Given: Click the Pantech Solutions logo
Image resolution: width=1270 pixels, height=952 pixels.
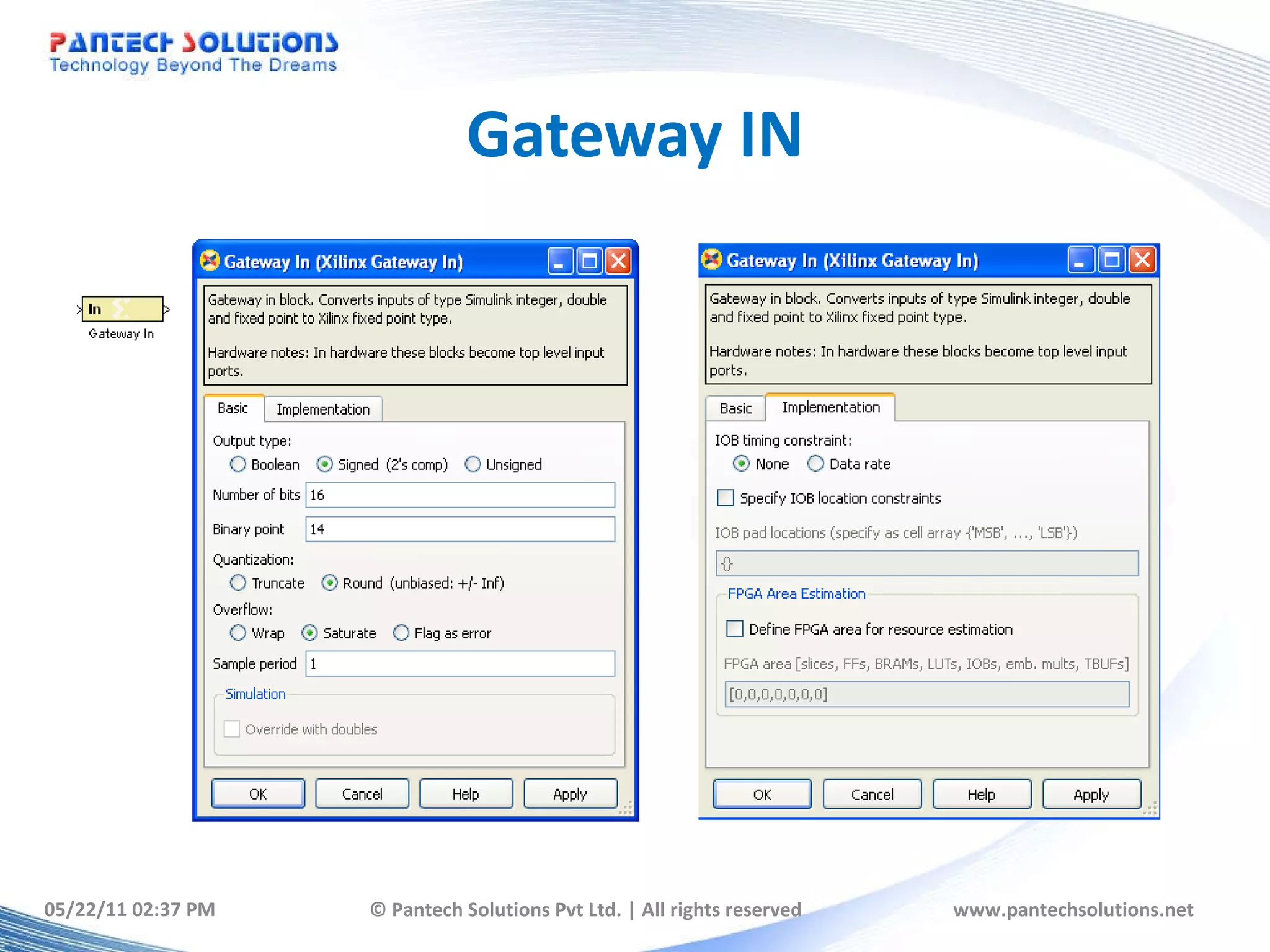Looking at the screenshot, I should [x=193, y=52].
